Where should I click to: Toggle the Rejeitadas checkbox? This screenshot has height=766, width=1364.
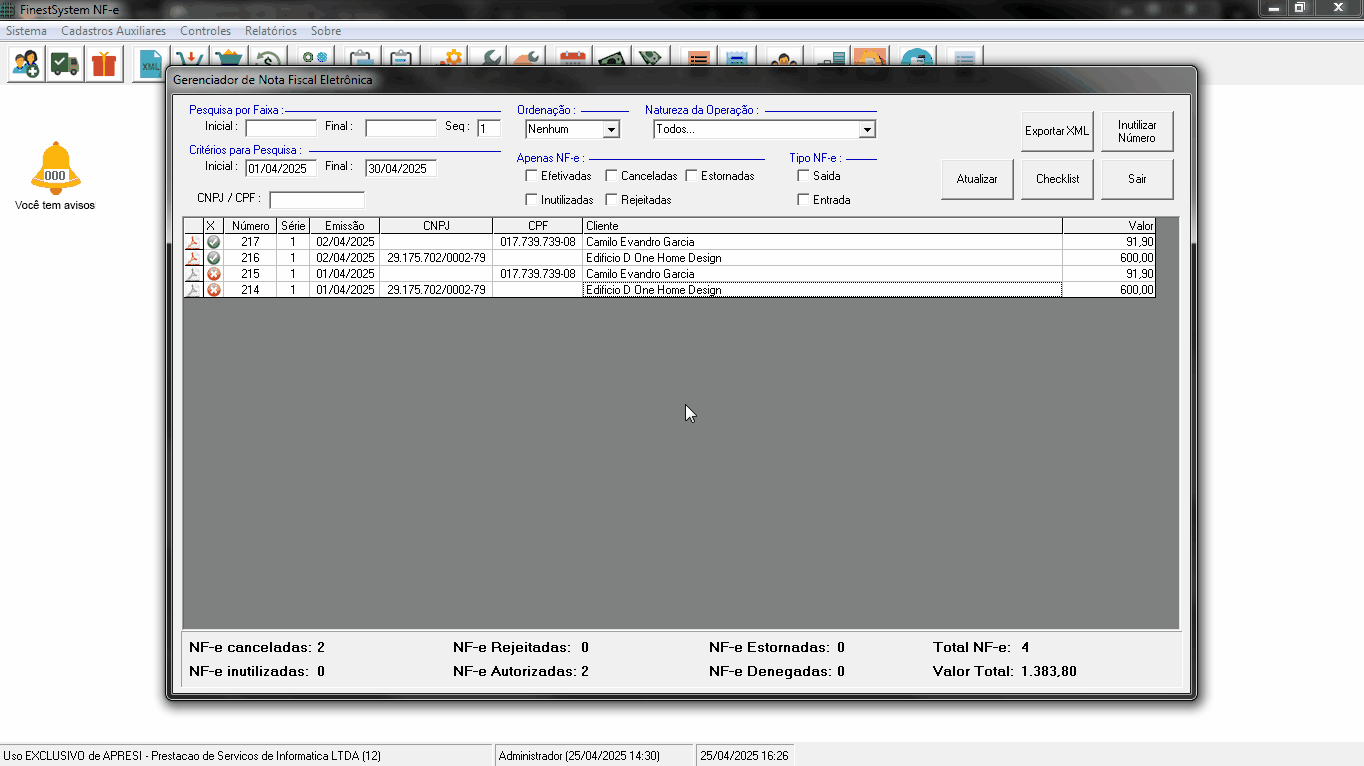point(612,200)
